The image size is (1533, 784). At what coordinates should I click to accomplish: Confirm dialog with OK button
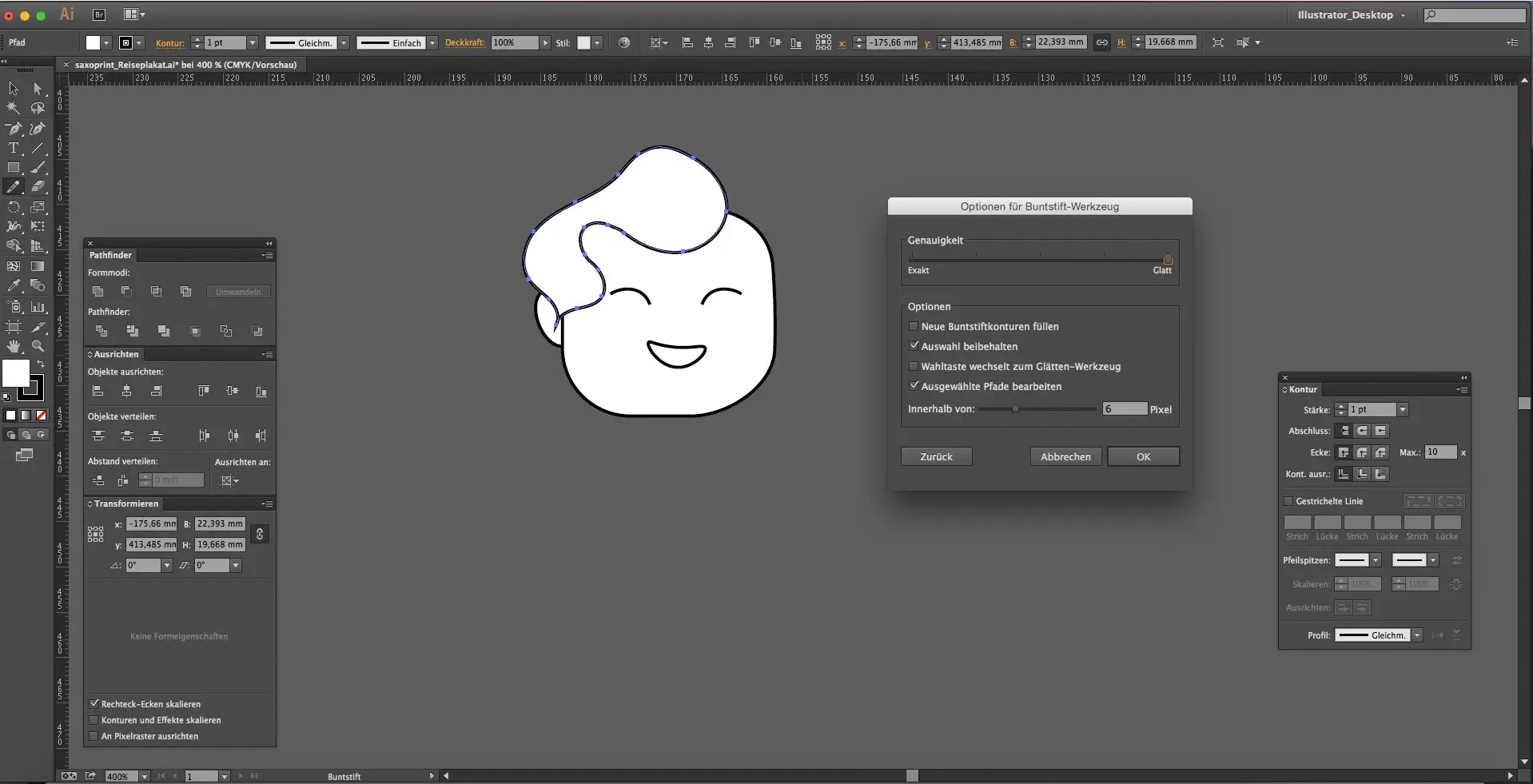click(x=1143, y=456)
